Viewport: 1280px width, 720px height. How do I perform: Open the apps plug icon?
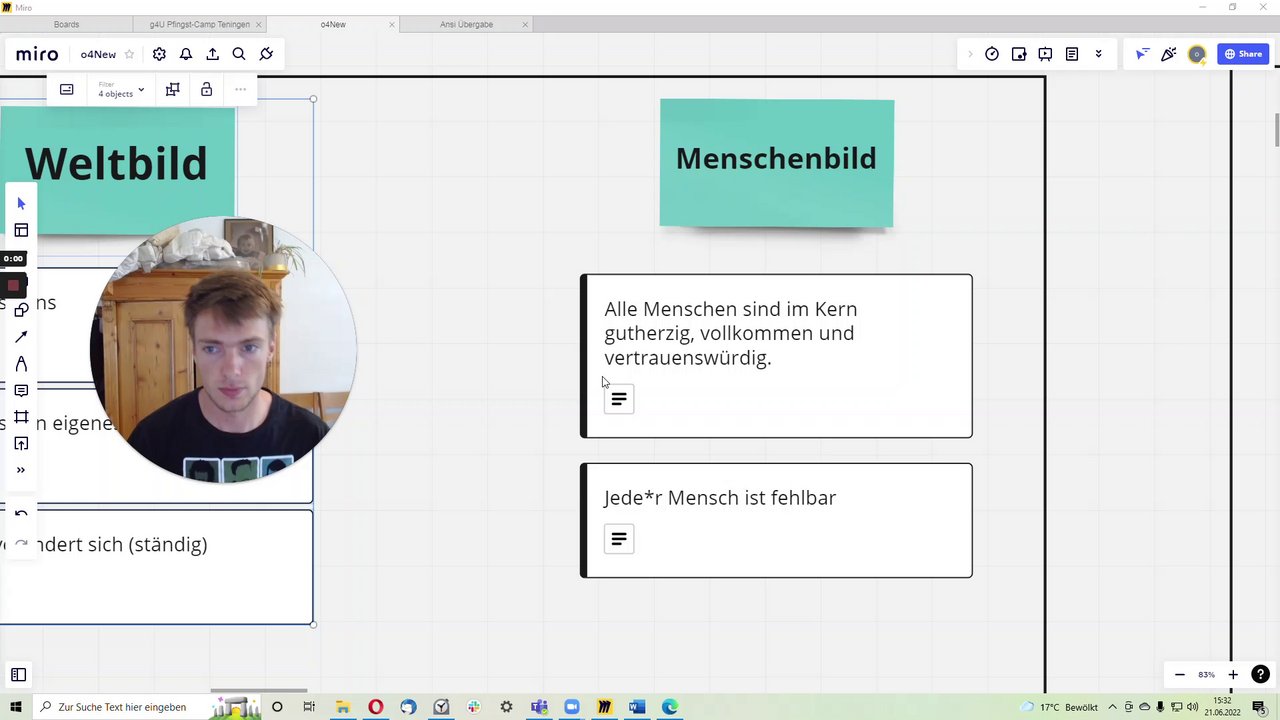pos(266,54)
